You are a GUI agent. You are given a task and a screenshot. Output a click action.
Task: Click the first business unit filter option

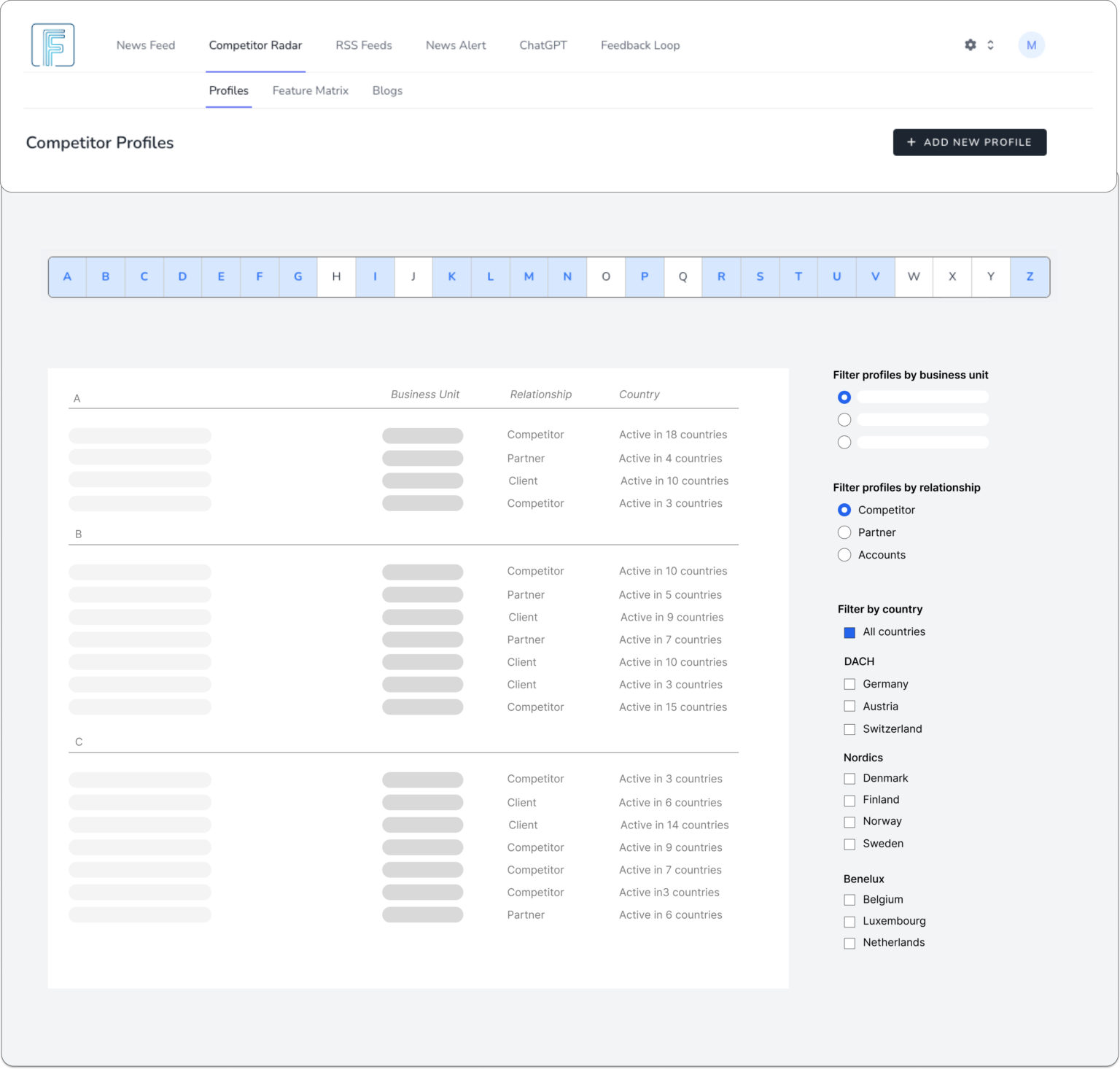tap(844, 397)
